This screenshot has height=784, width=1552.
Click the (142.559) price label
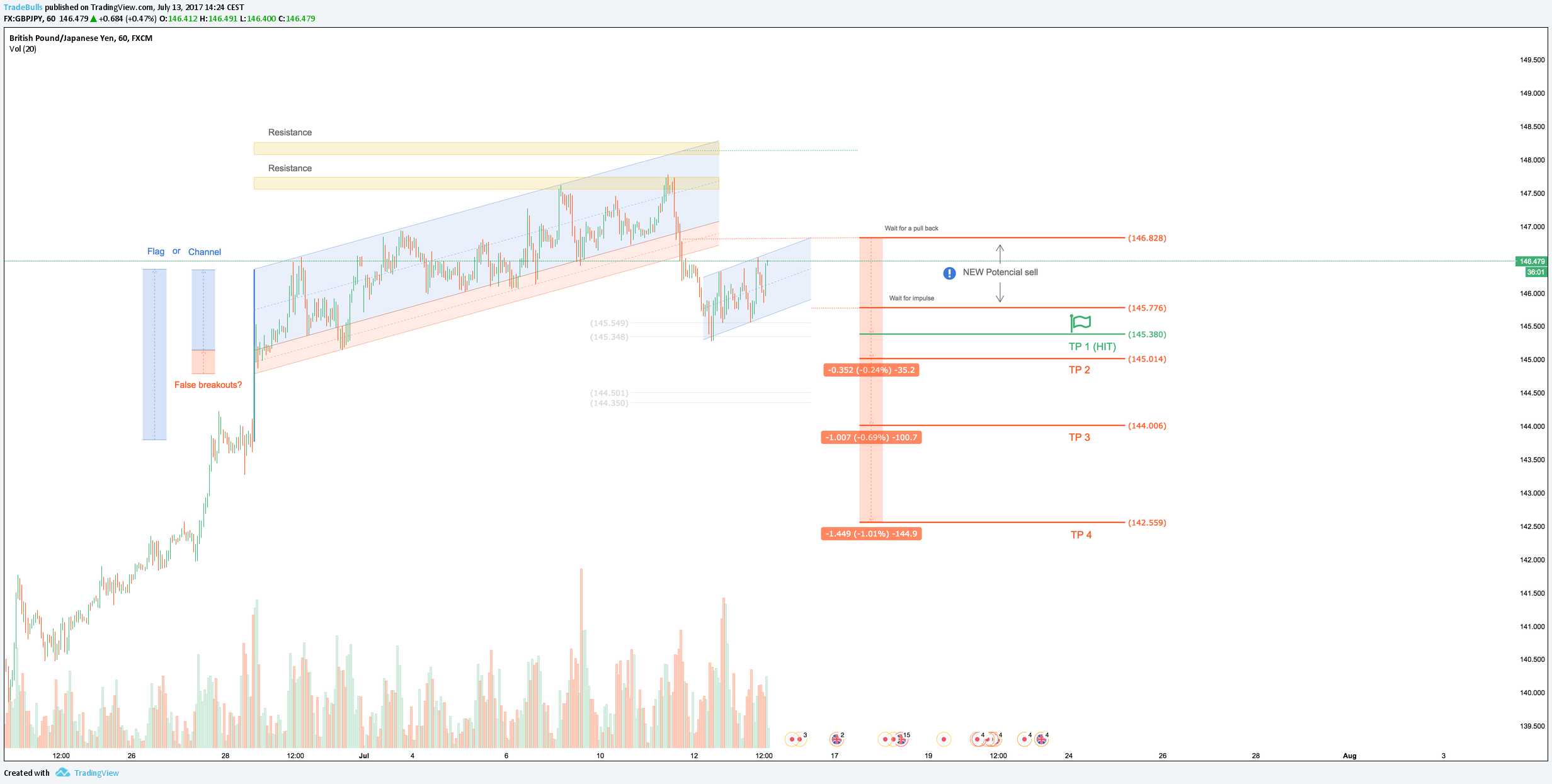click(x=1147, y=523)
